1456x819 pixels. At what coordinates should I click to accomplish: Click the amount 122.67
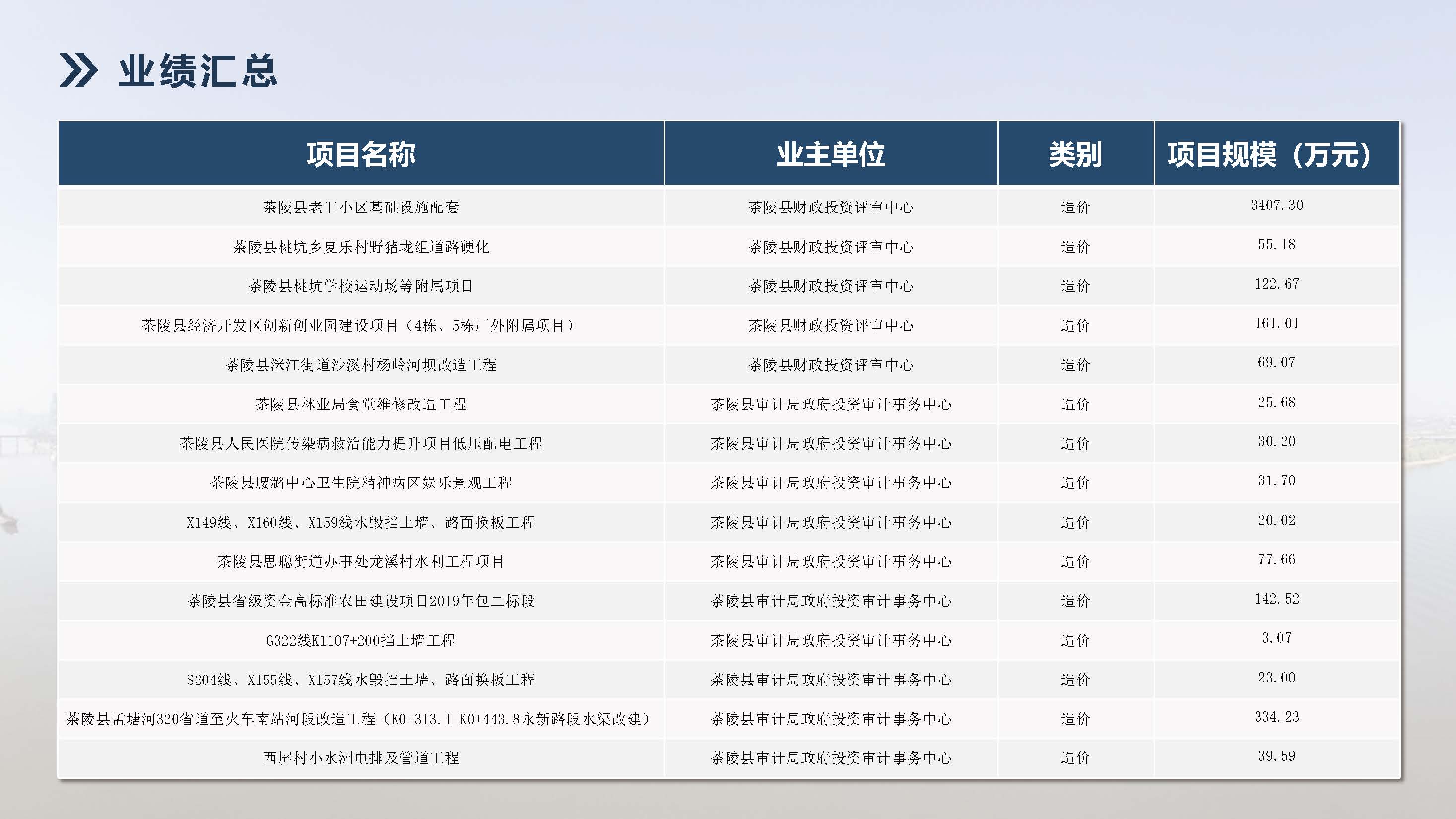coord(1277,284)
